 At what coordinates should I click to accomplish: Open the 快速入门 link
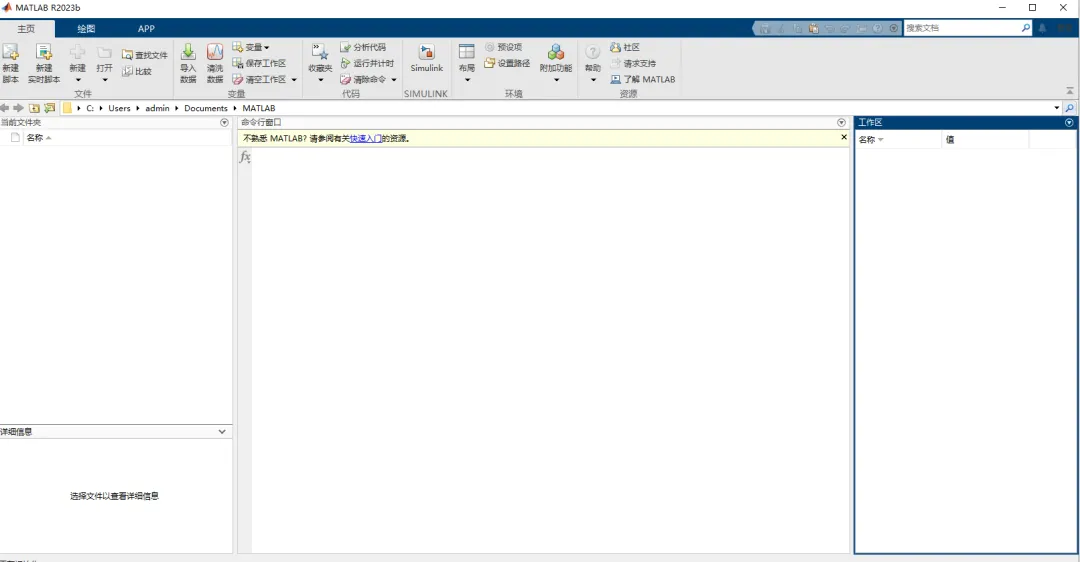click(x=366, y=138)
